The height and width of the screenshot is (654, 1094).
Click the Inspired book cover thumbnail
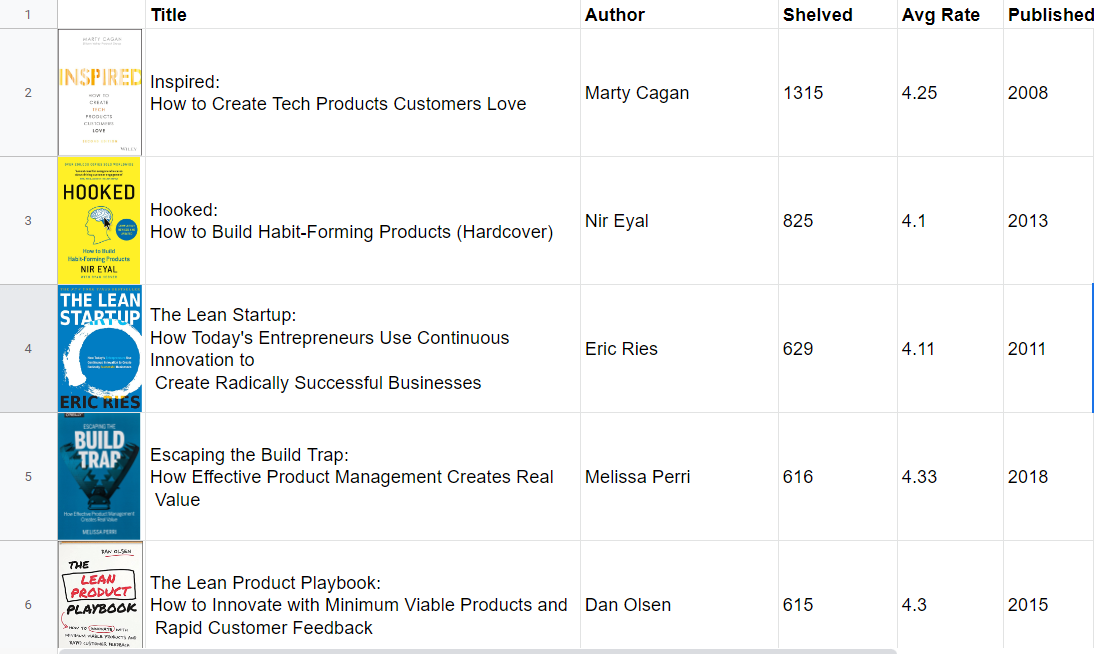click(x=100, y=92)
